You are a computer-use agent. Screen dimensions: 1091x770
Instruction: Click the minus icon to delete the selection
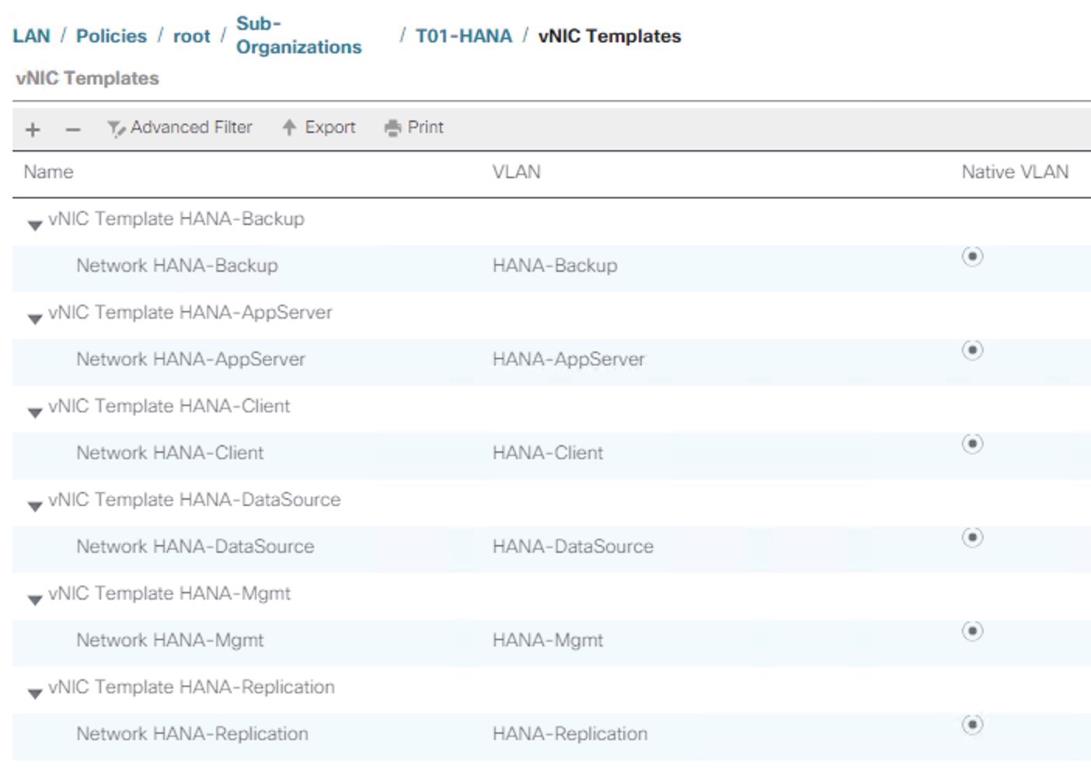click(x=73, y=129)
